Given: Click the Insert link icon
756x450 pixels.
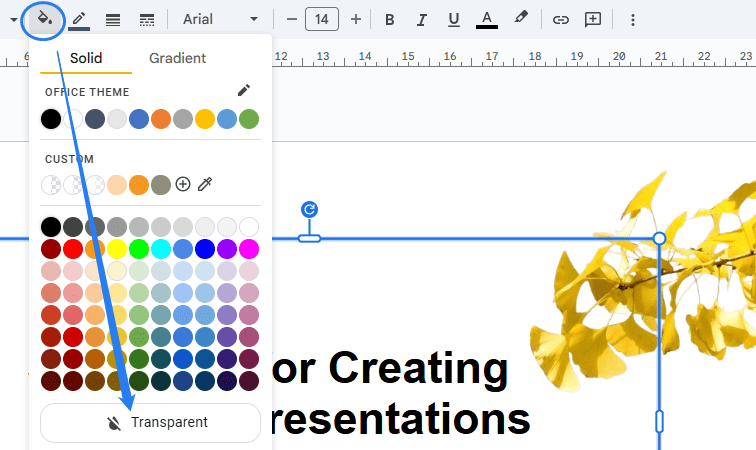Looking at the screenshot, I should (x=560, y=20).
